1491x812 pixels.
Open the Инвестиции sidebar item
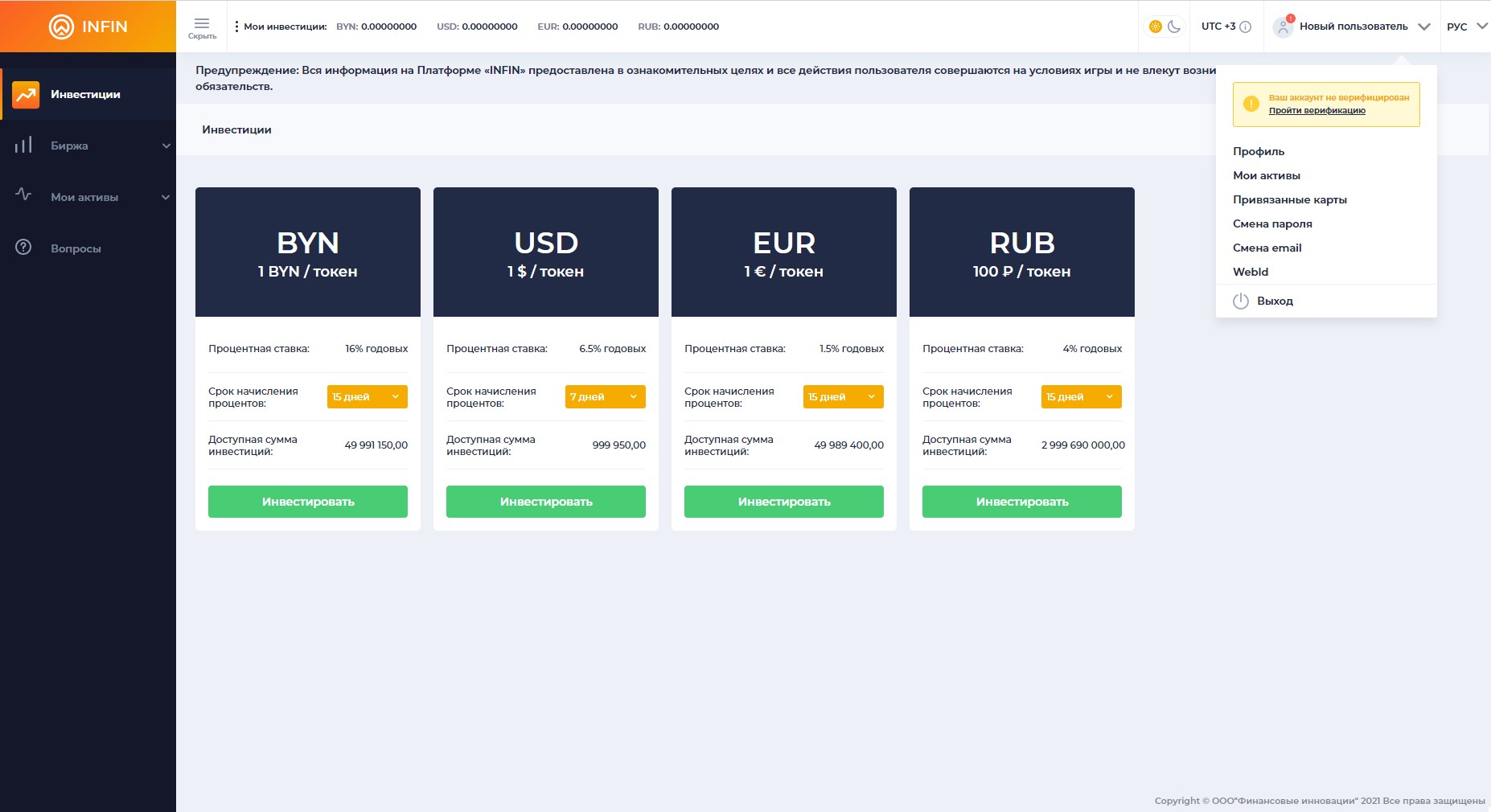pyautogui.click(x=88, y=94)
